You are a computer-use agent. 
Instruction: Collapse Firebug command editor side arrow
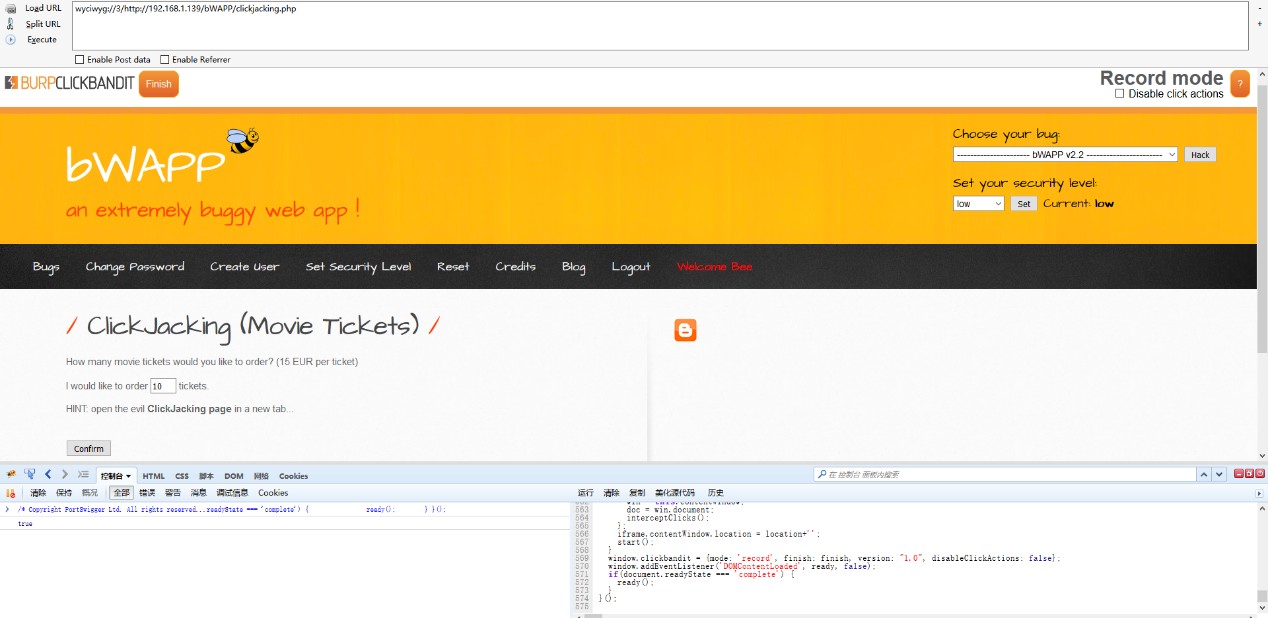pos(1259,493)
